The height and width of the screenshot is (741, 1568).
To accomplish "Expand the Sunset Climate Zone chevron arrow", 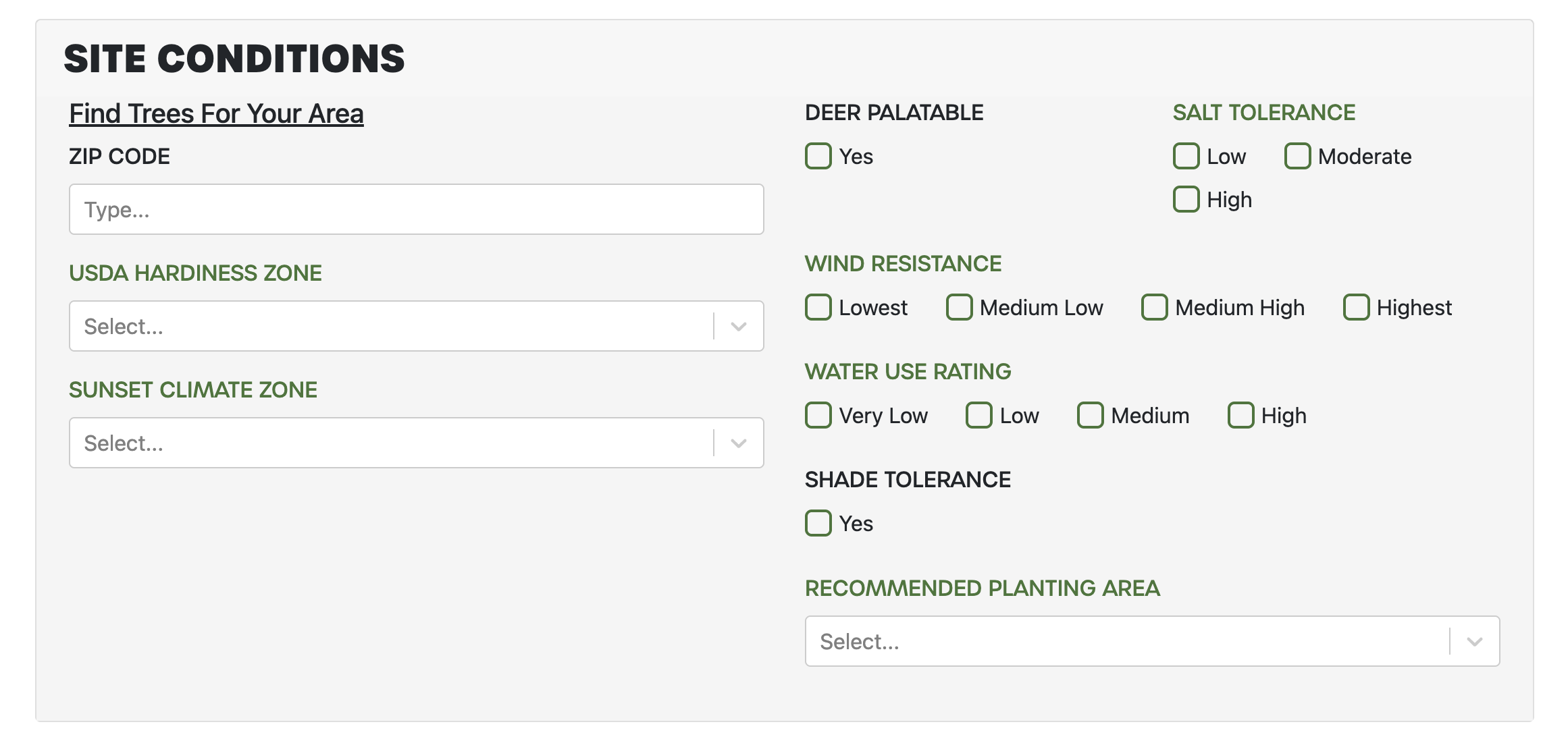I will pyautogui.click(x=737, y=443).
